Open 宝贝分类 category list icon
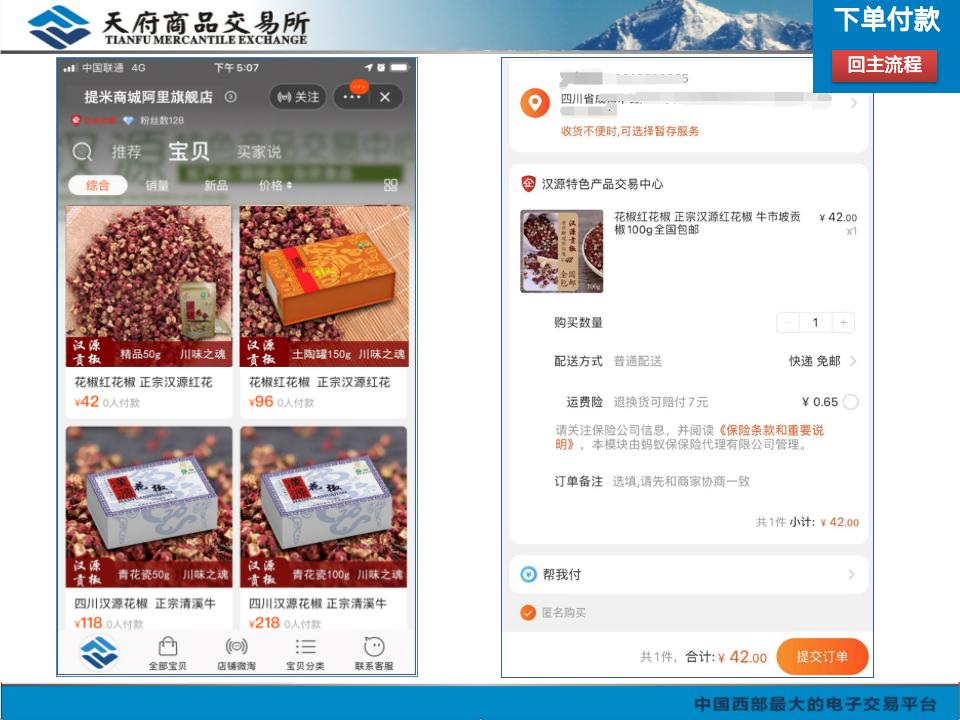Screen dimensions: 960x720 305,653
